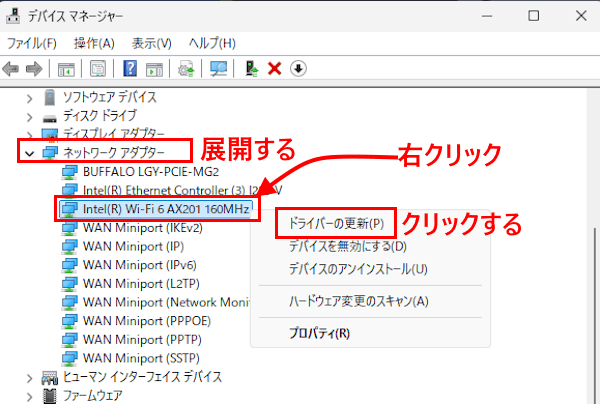This screenshot has height=404, width=600.
Task: Expand the ヒューマン インターフェイス デバイス category
Action: pos(28,377)
